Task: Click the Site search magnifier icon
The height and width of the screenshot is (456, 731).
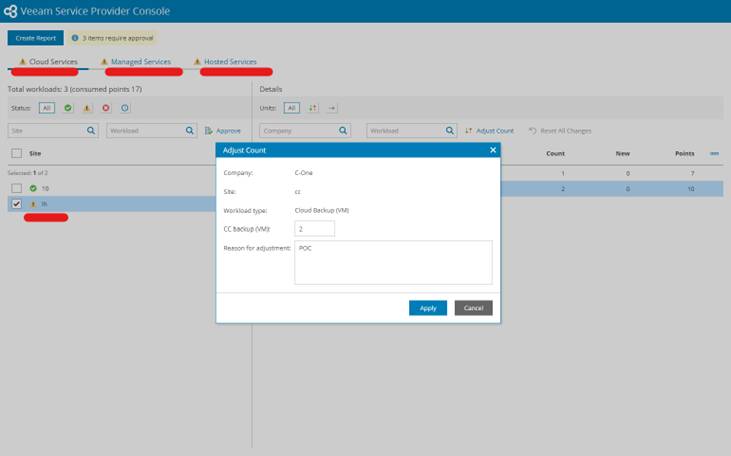Action: 91,131
